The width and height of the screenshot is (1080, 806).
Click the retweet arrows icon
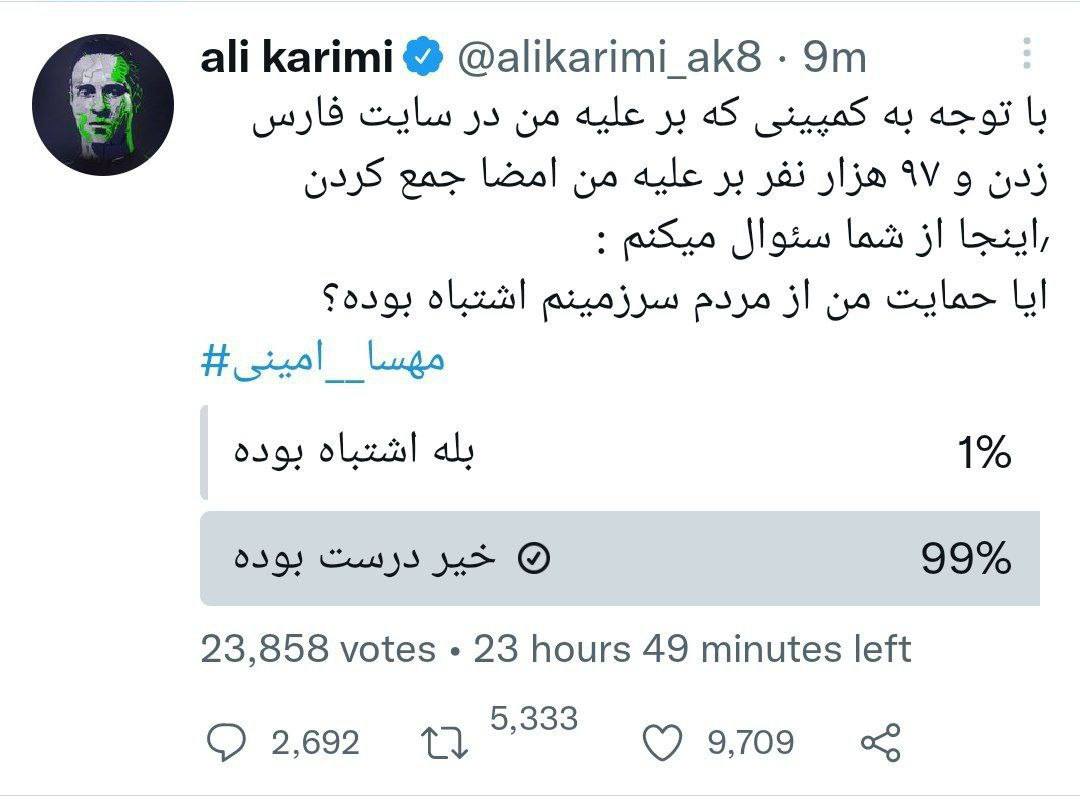444,744
